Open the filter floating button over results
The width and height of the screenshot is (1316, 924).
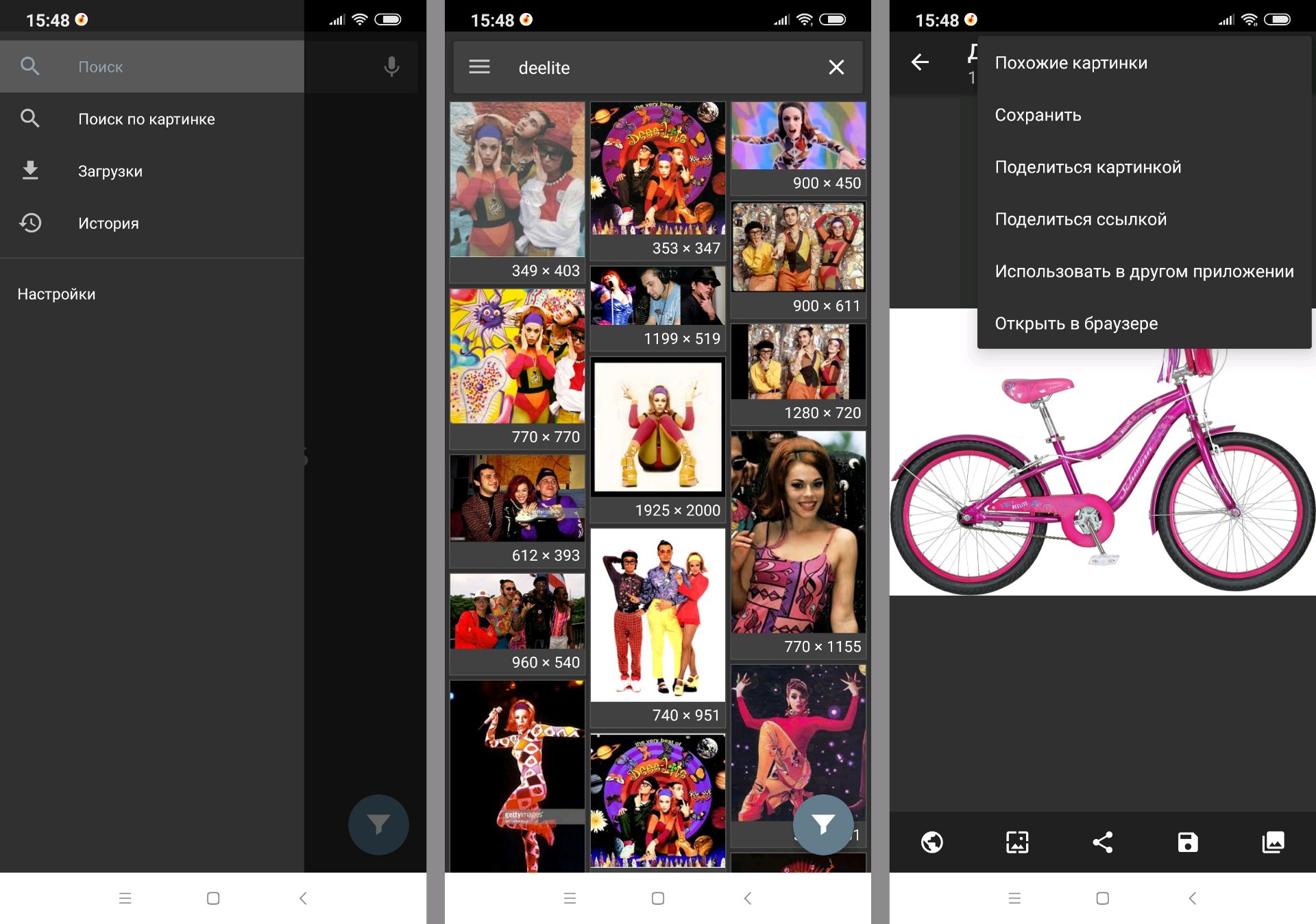[x=823, y=824]
